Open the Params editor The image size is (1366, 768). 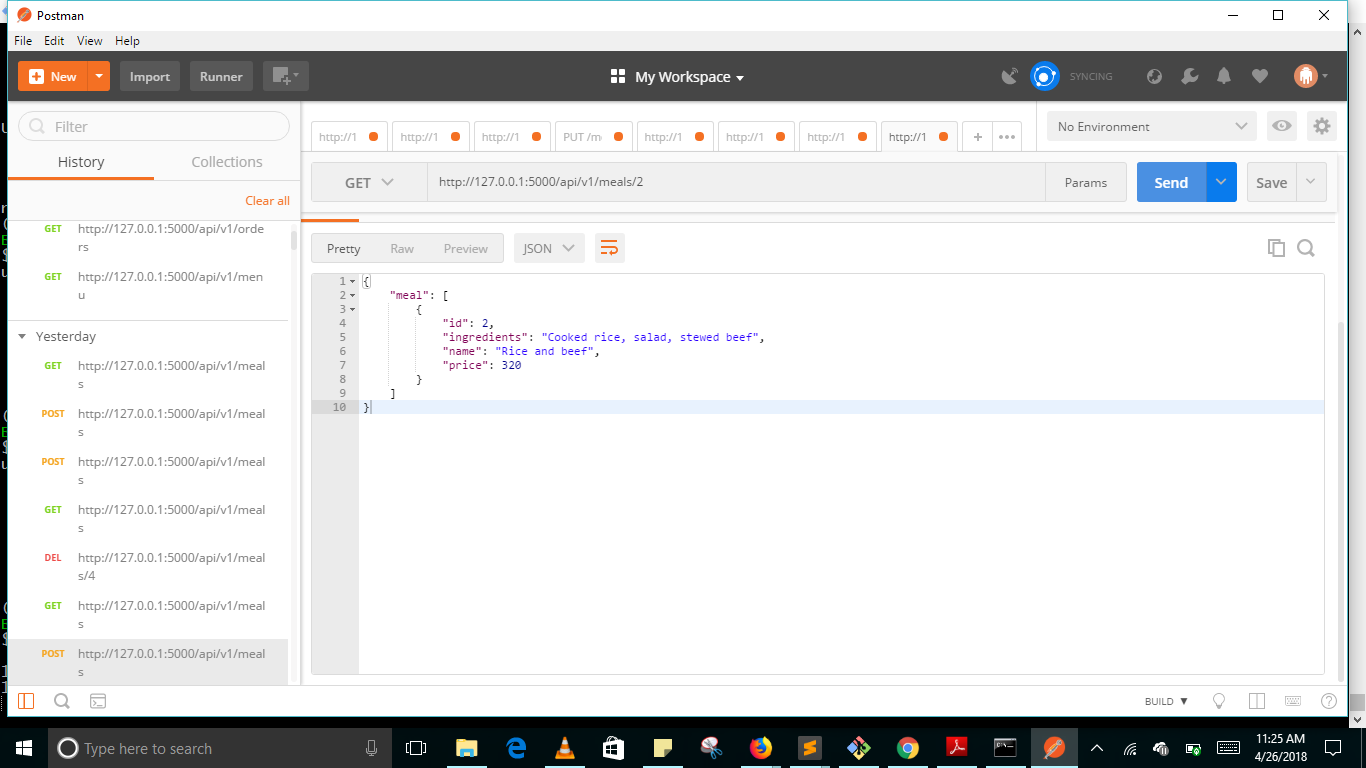[1086, 182]
